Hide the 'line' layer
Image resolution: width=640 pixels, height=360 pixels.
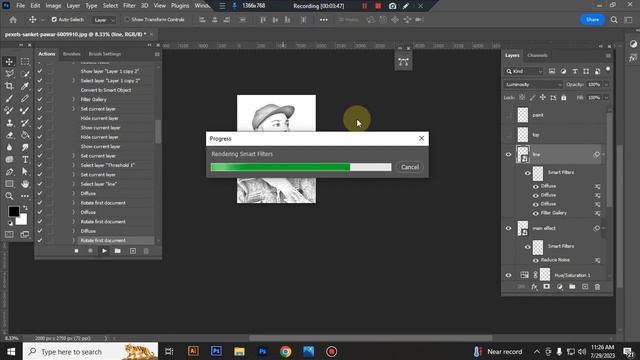[509, 154]
